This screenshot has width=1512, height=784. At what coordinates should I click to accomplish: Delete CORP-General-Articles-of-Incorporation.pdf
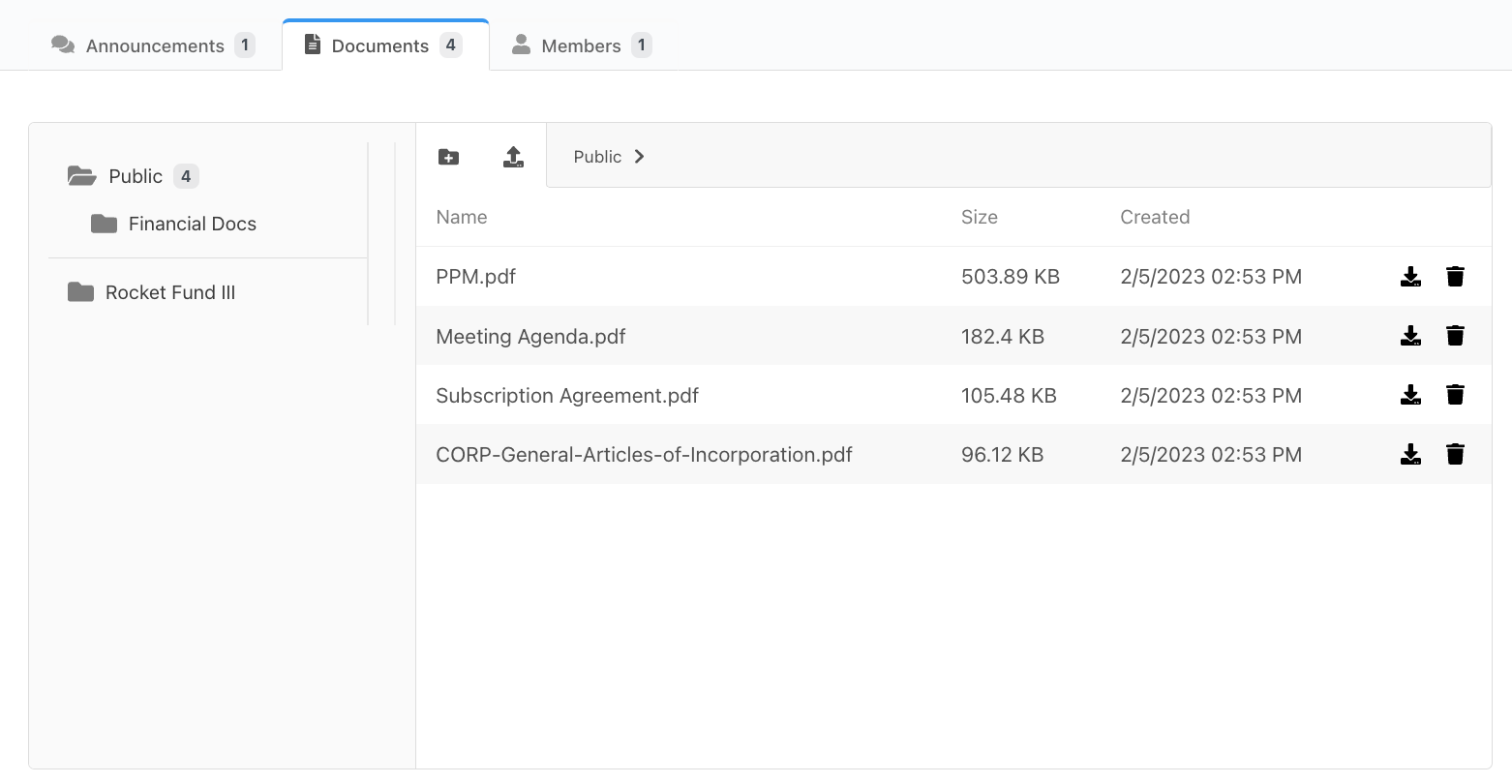1455,454
